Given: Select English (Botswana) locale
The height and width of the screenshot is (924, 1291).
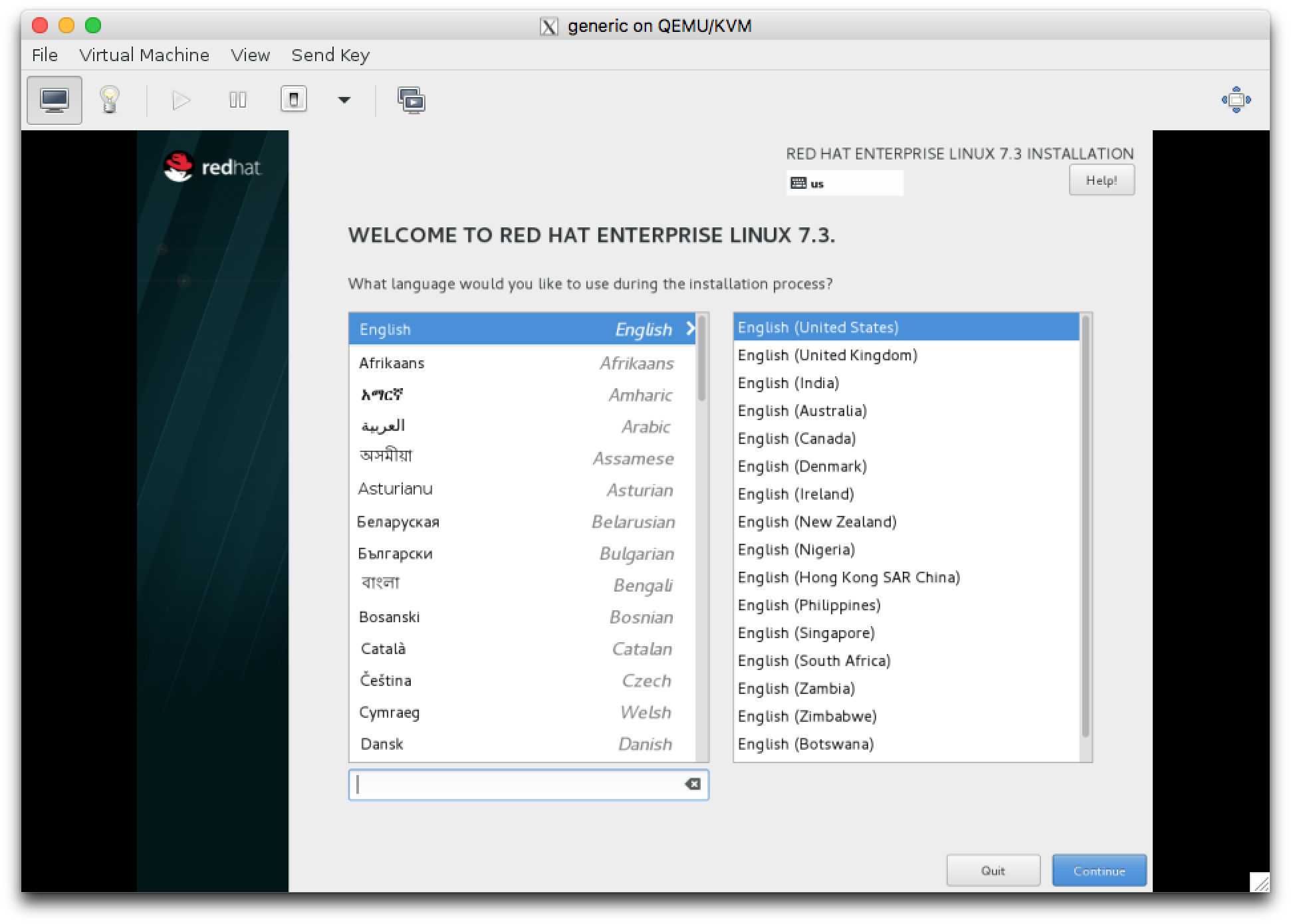Looking at the screenshot, I should point(906,744).
